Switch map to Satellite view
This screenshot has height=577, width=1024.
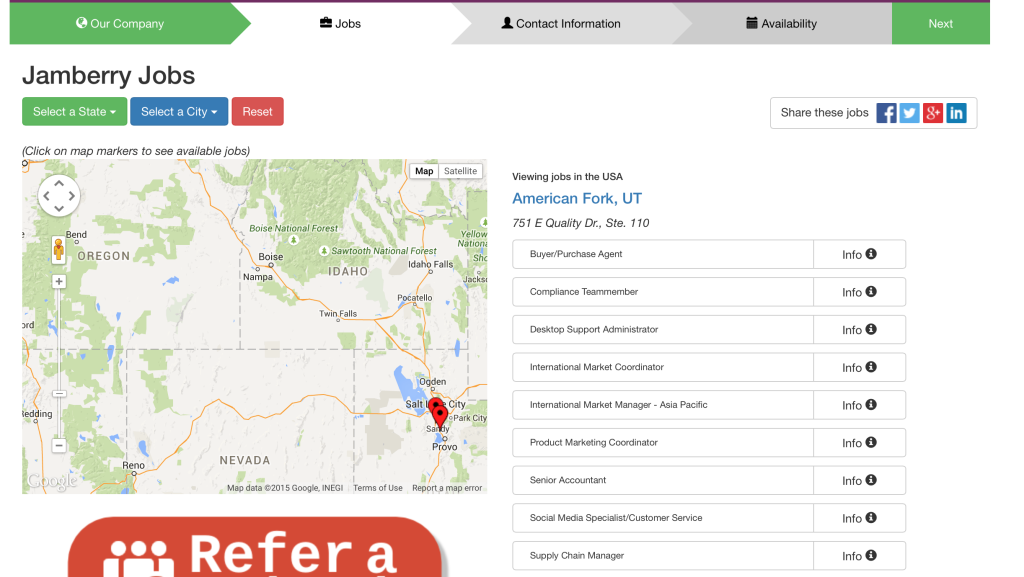[x=460, y=171]
